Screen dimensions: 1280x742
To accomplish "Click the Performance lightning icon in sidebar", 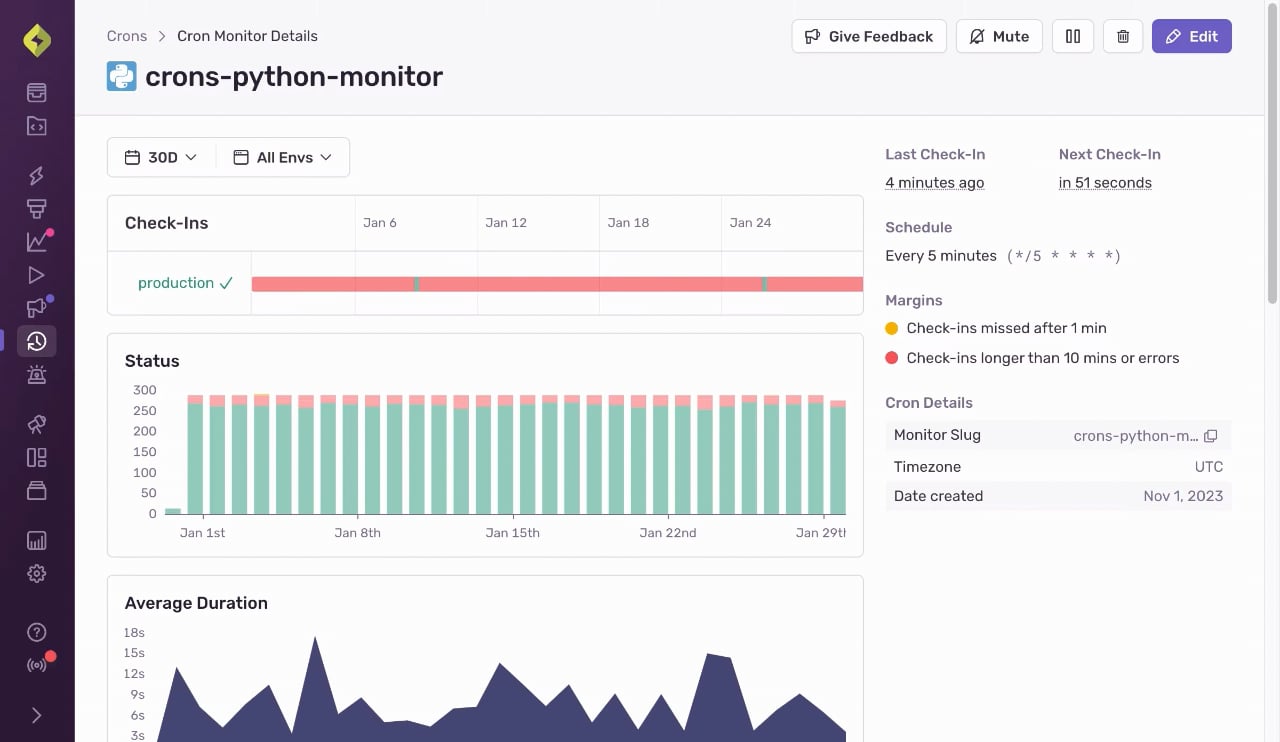I will click(x=37, y=176).
